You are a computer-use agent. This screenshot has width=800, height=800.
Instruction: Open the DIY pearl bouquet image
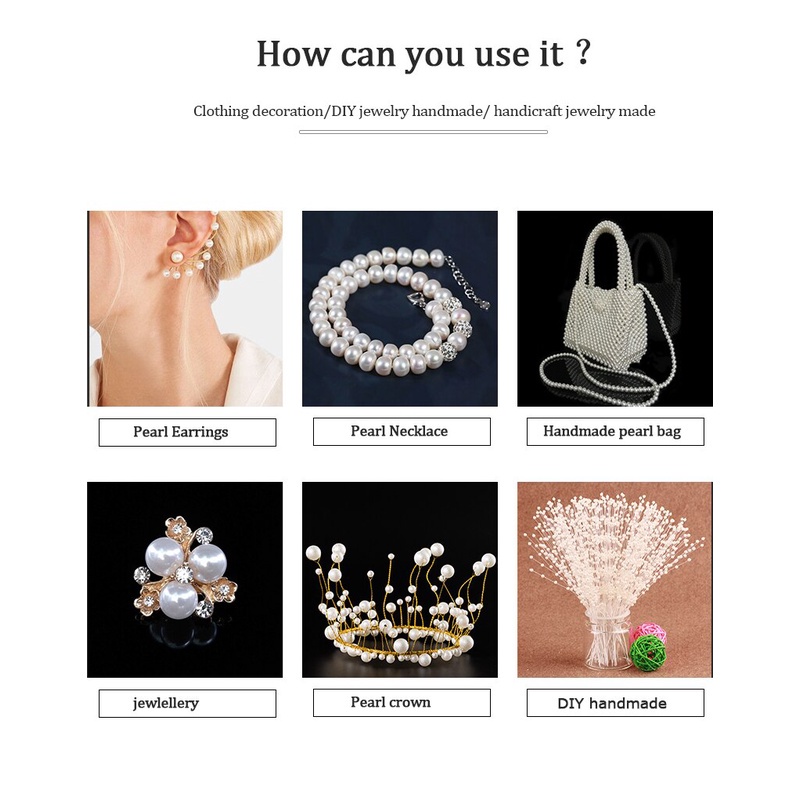(x=615, y=580)
